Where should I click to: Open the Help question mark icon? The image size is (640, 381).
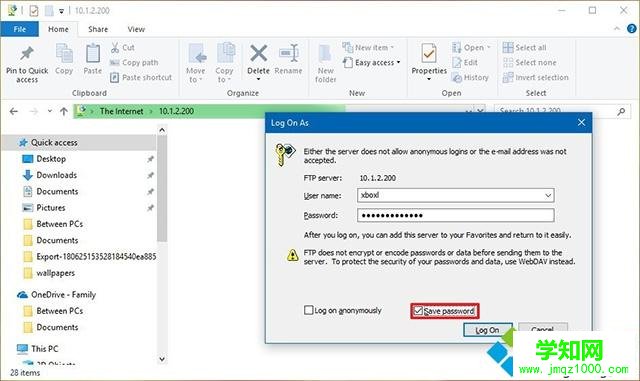point(631,28)
